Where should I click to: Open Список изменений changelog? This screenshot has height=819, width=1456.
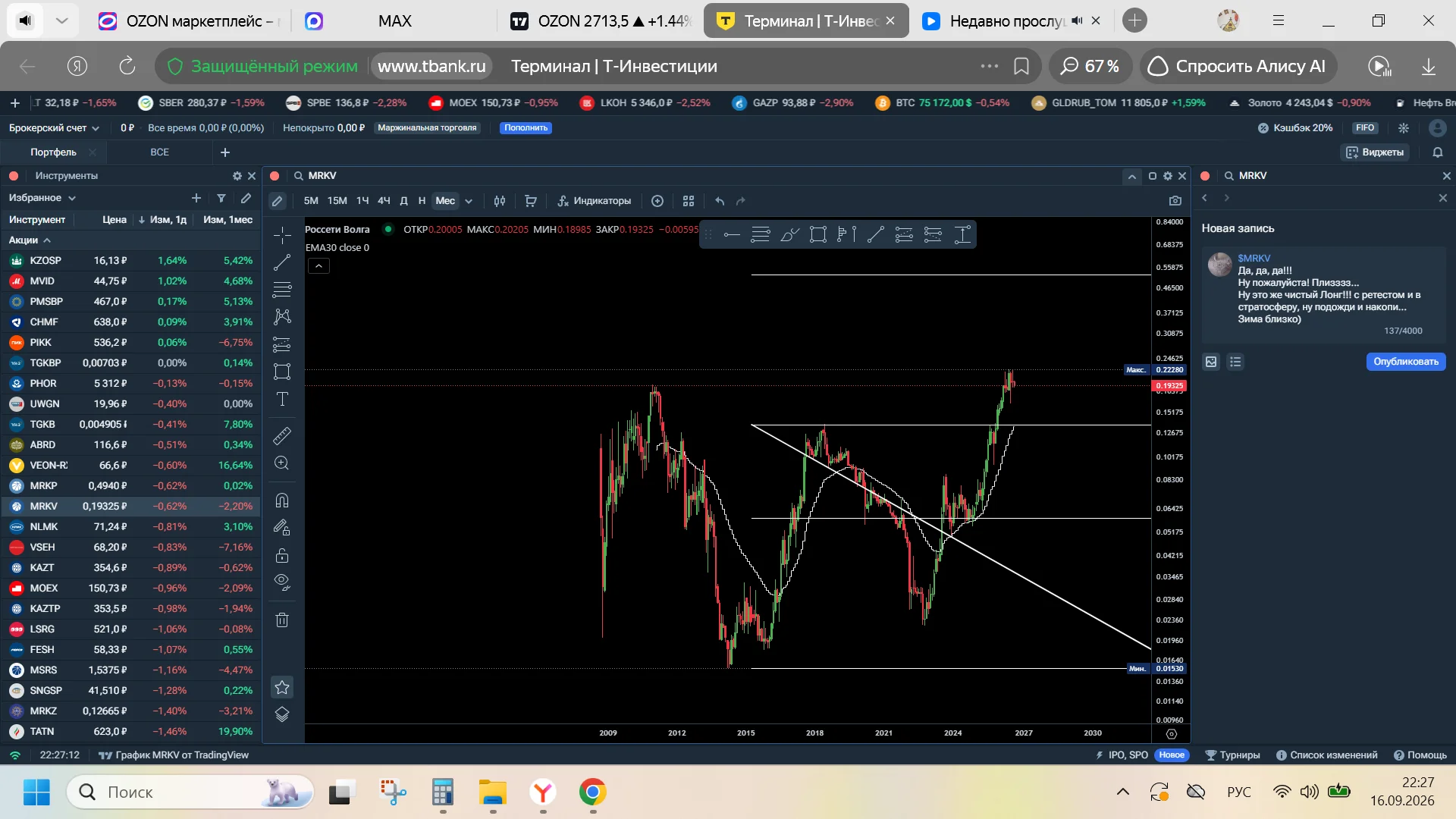point(1327,755)
